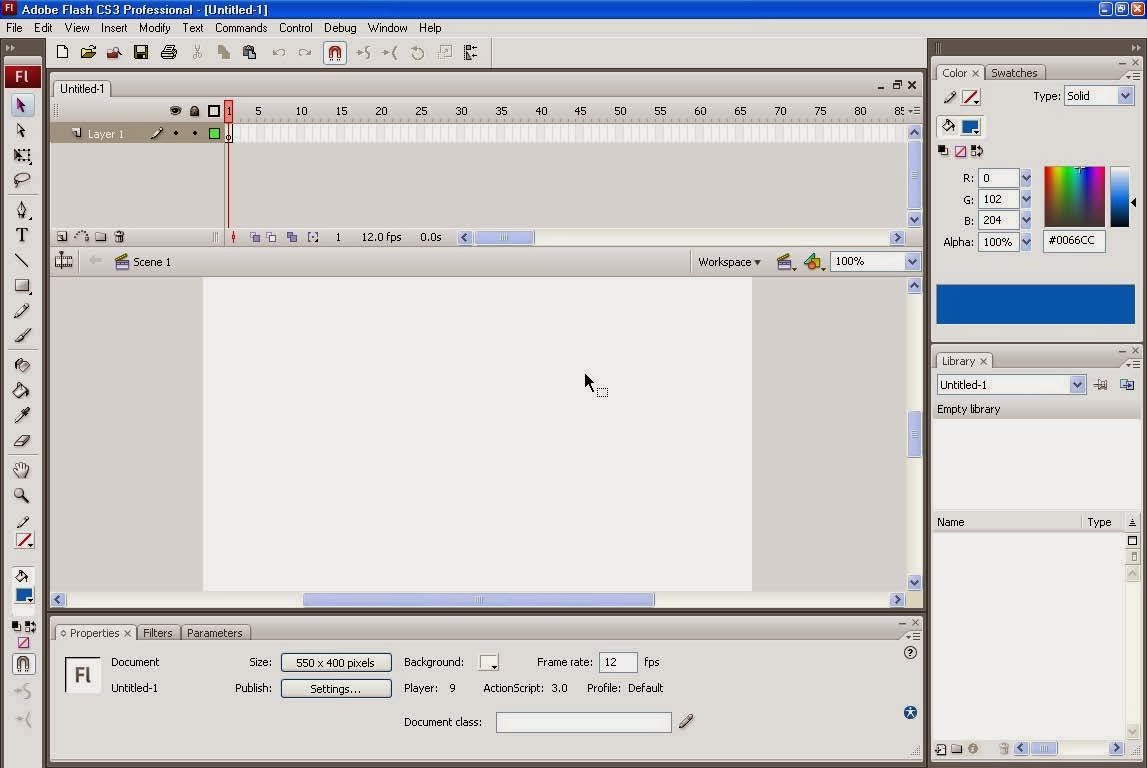The image size is (1147, 768).
Task: Select the Rectangle tool
Action: tap(22, 286)
